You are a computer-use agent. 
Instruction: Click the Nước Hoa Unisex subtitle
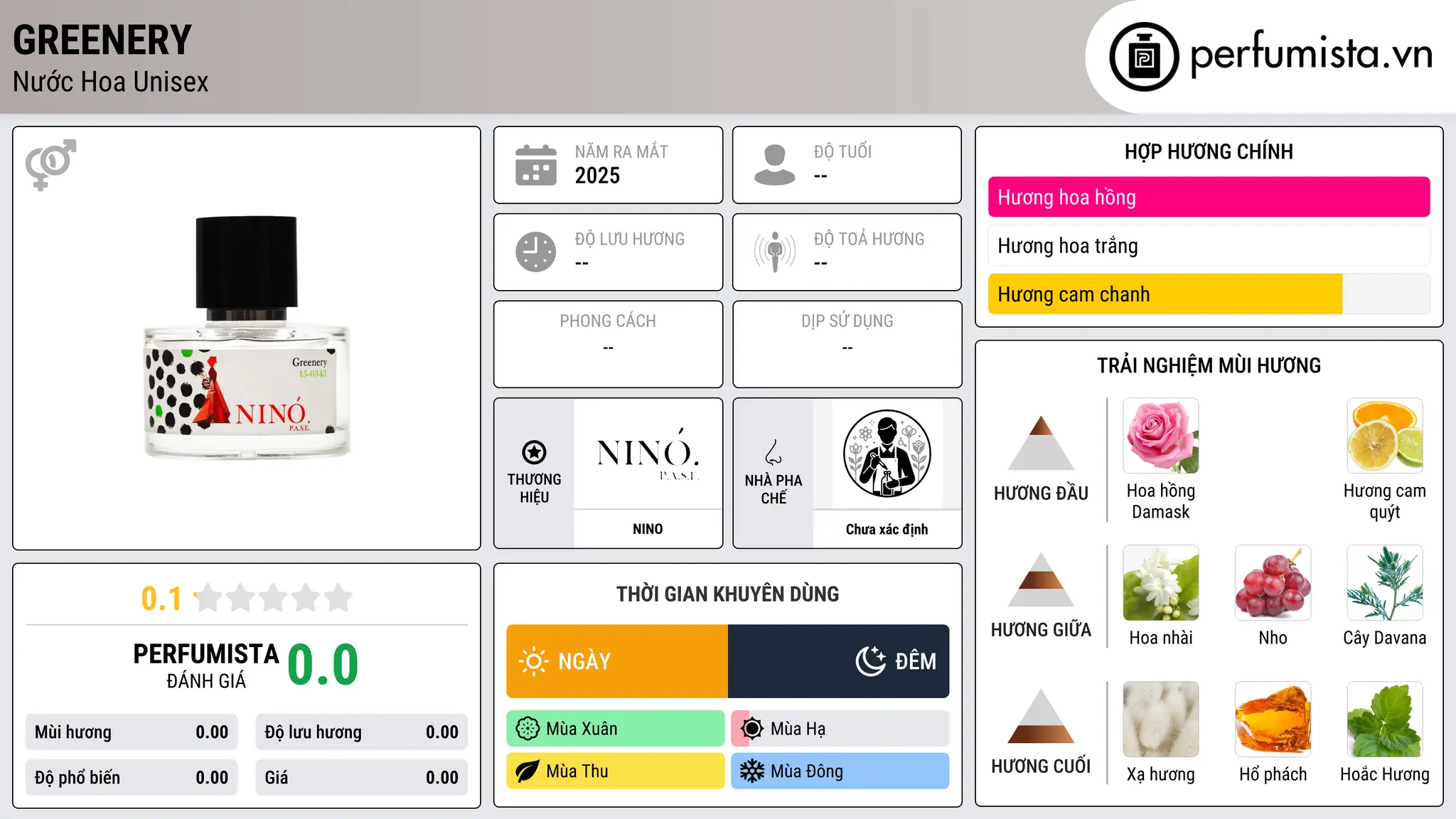(x=111, y=82)
